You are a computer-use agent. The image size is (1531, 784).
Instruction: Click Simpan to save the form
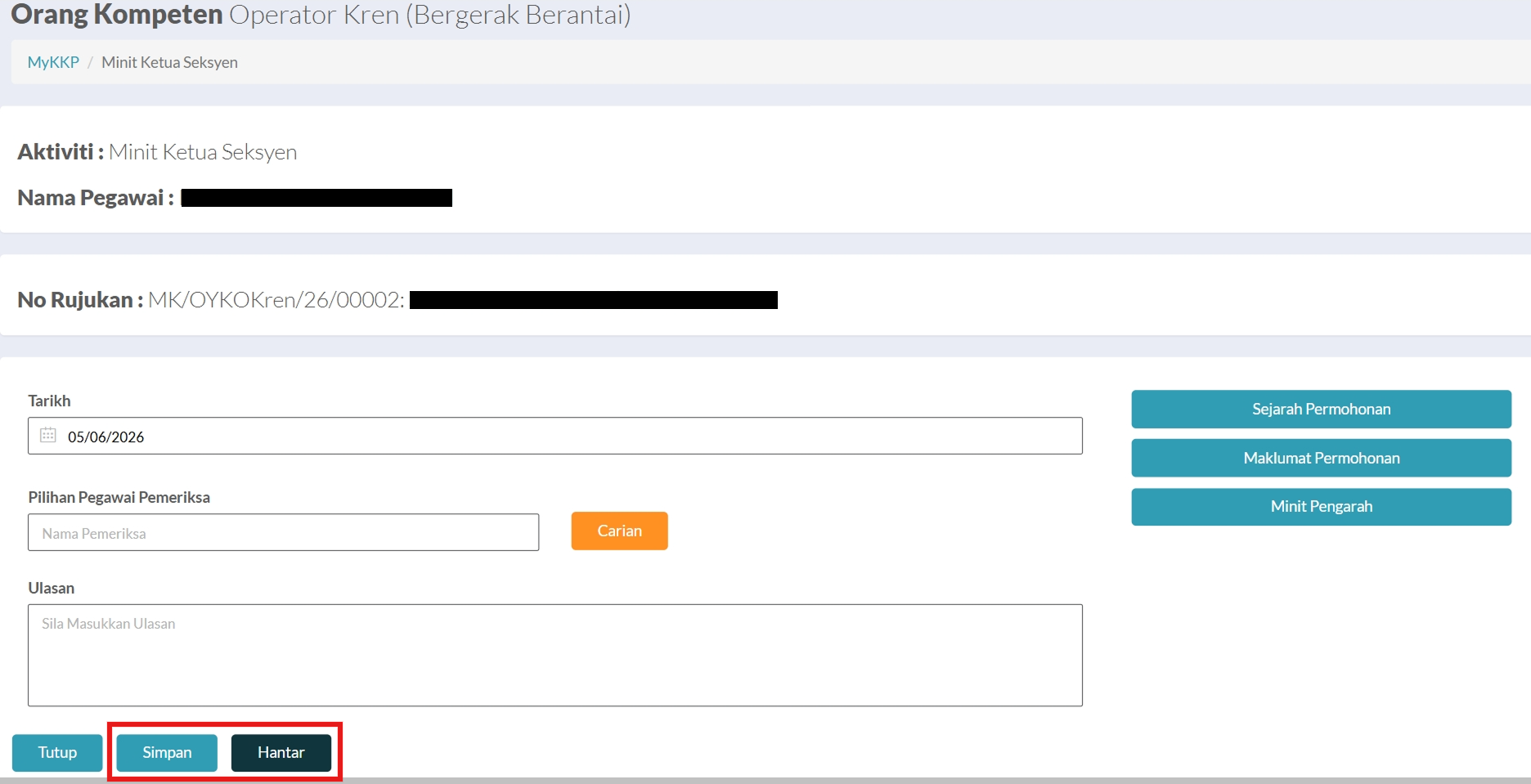[167, 752]
